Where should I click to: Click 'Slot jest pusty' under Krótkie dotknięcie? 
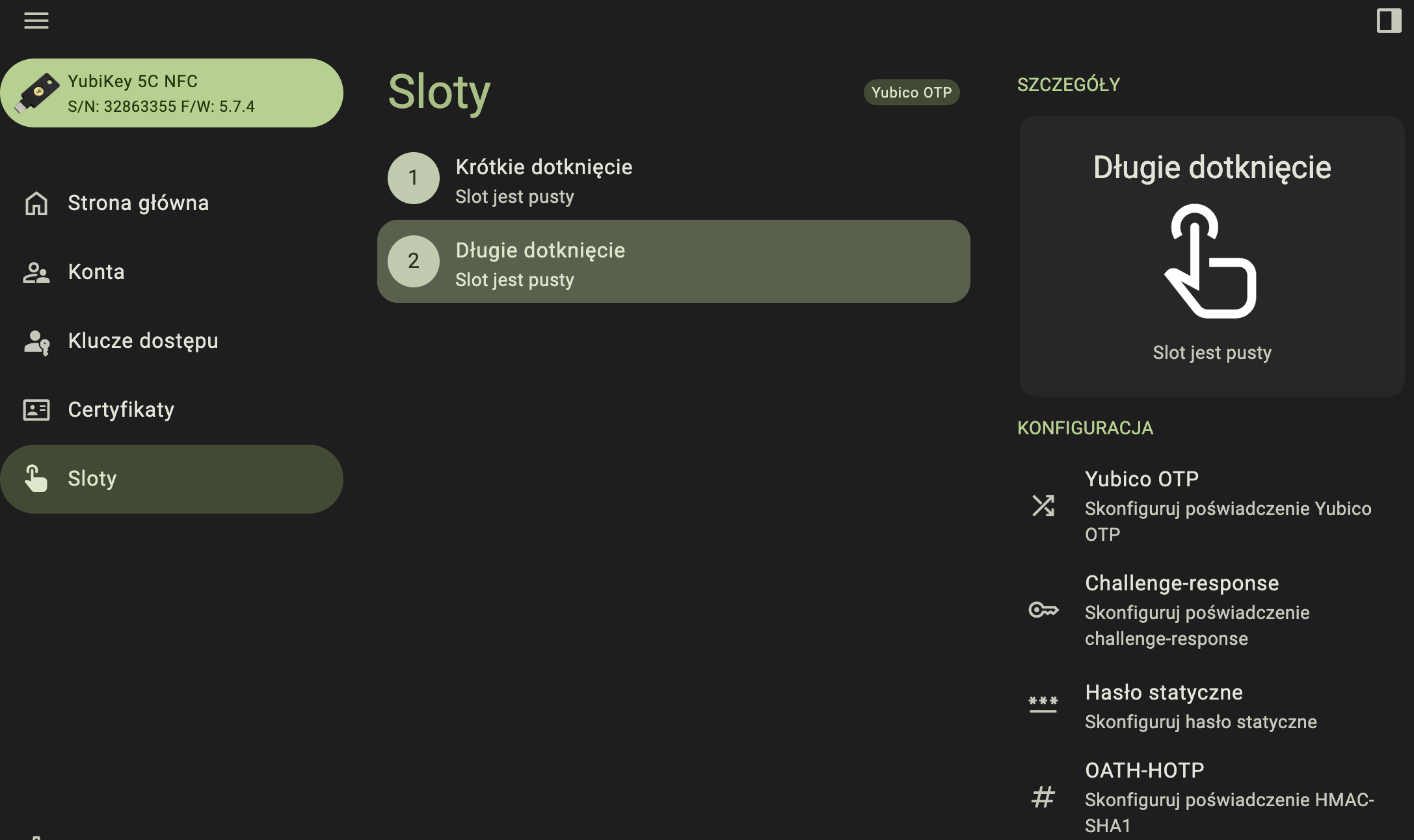click(514, 196)
